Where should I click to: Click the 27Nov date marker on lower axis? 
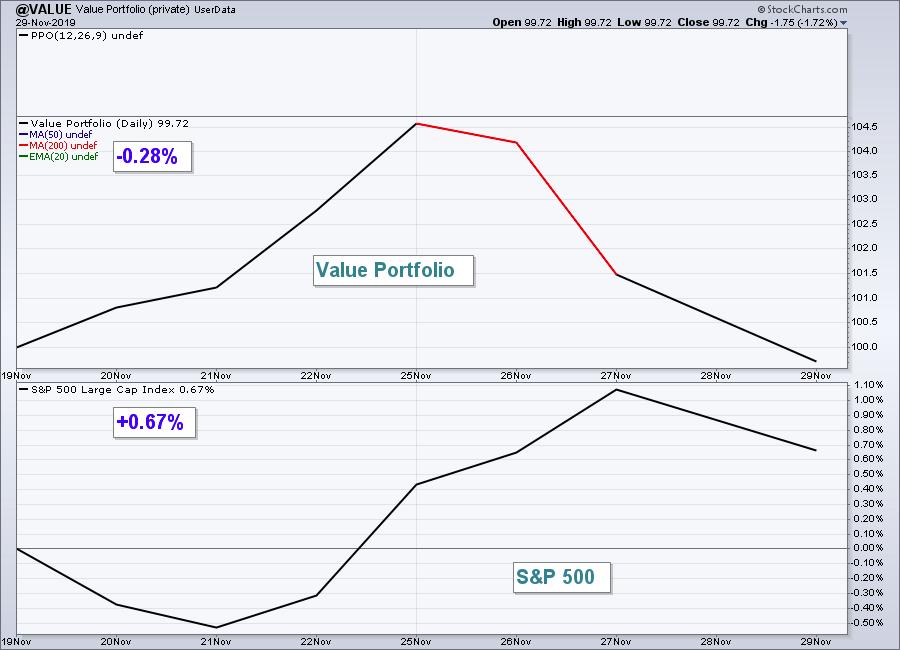[x=616, y=641]
